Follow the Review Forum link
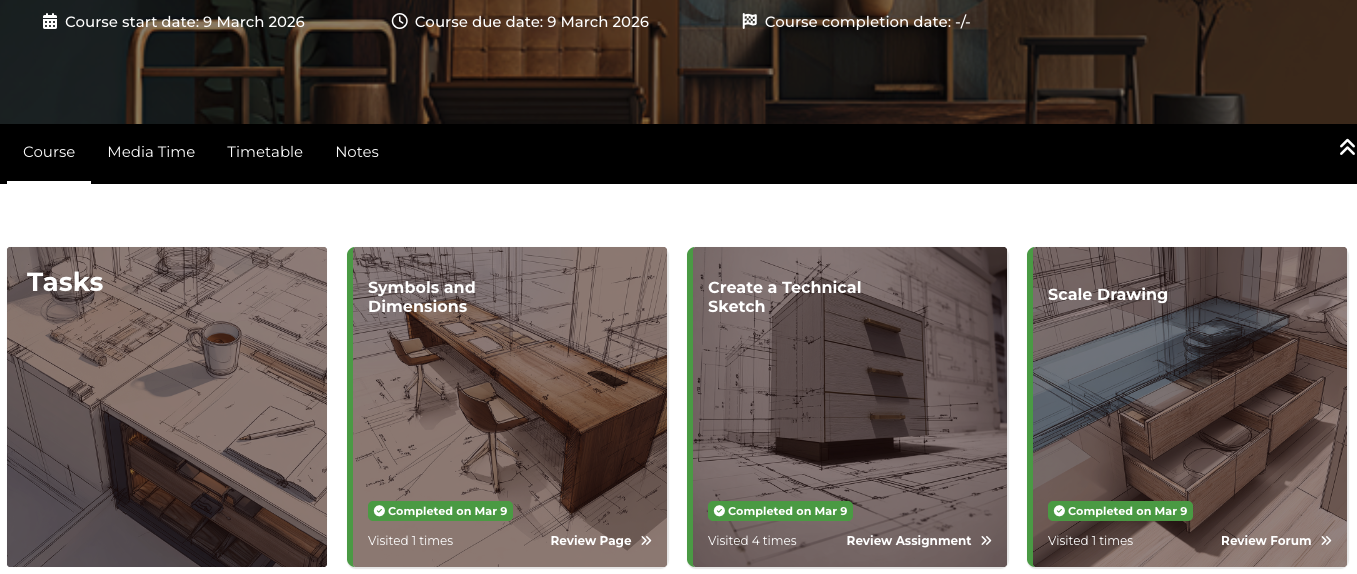This screenshot has width=1357, height=574. coord(1265,541)
